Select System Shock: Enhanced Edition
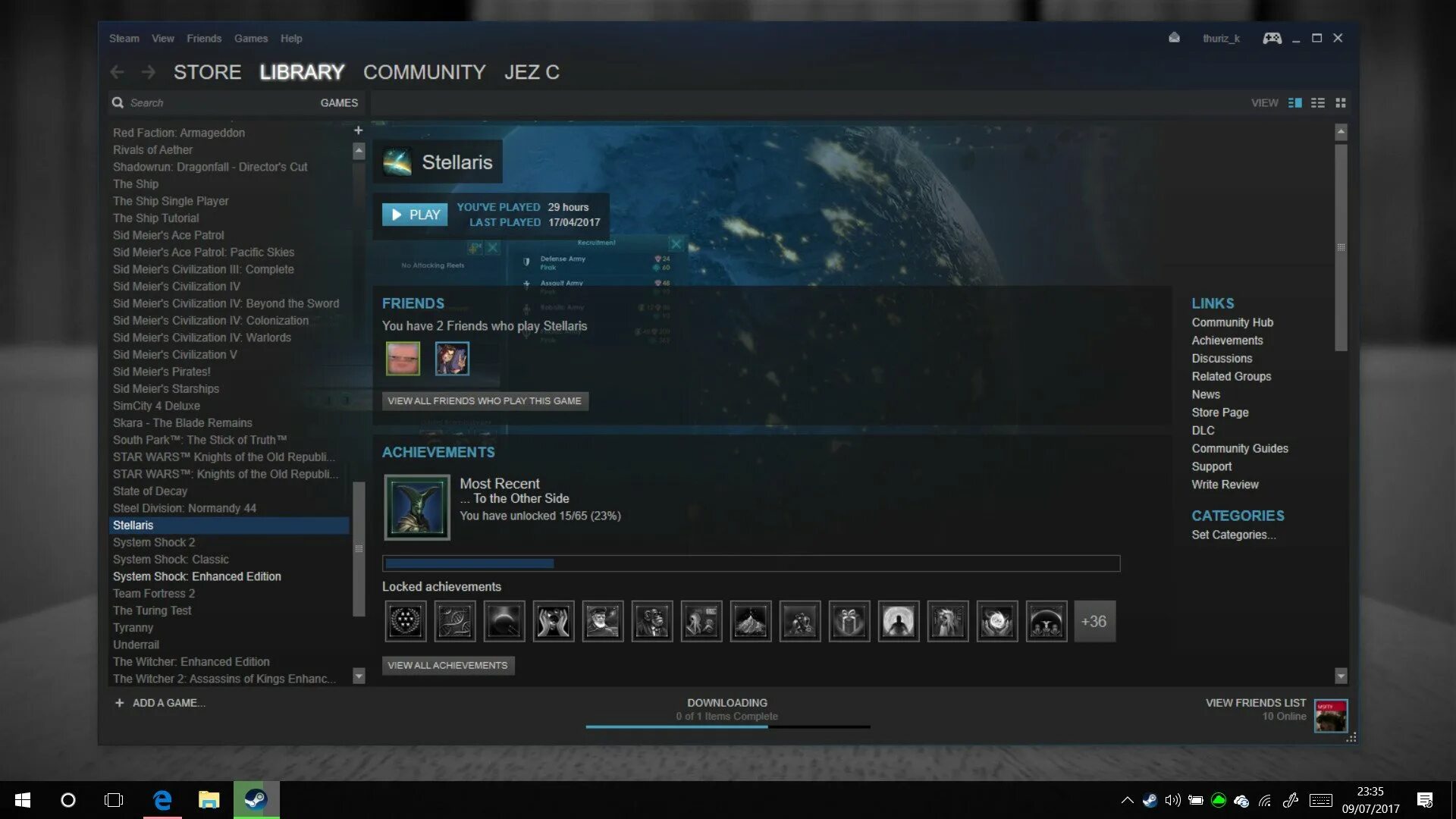This screenshot has height=819, width=1456. (229, 576)
